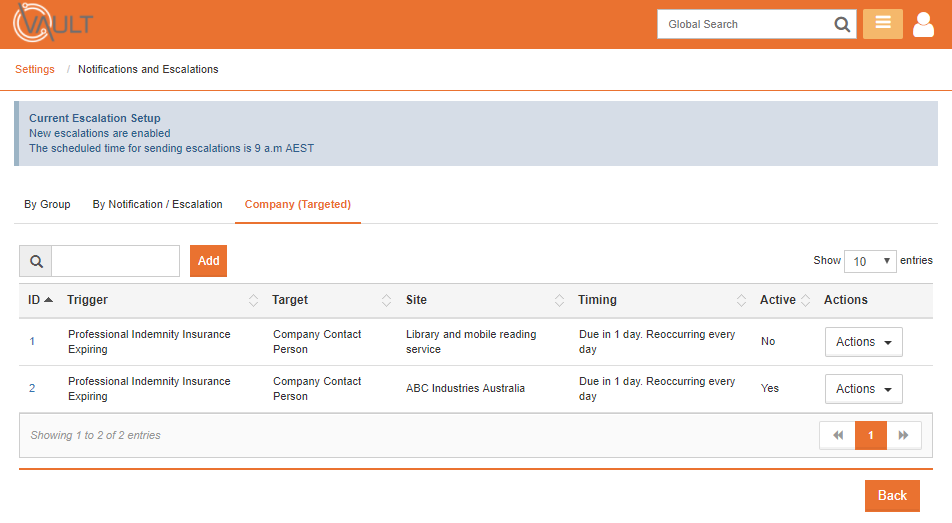
Task: Open entry ID 1 link
Action: (x=32, y=341)
